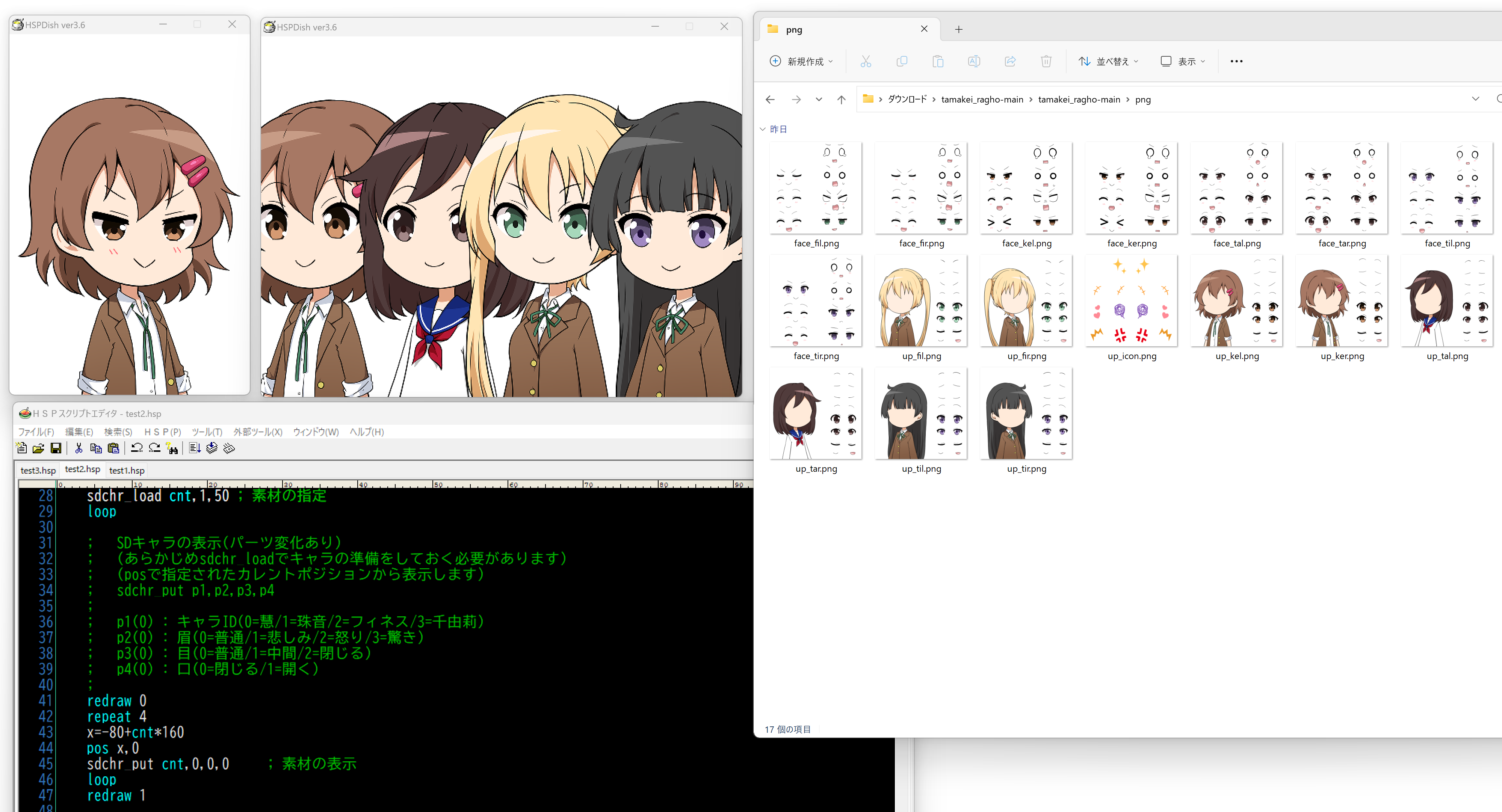Open the 表示 view dropdown
Image resolution: width=1502 pixels, height=812 pixels.
coord(1183,61)
